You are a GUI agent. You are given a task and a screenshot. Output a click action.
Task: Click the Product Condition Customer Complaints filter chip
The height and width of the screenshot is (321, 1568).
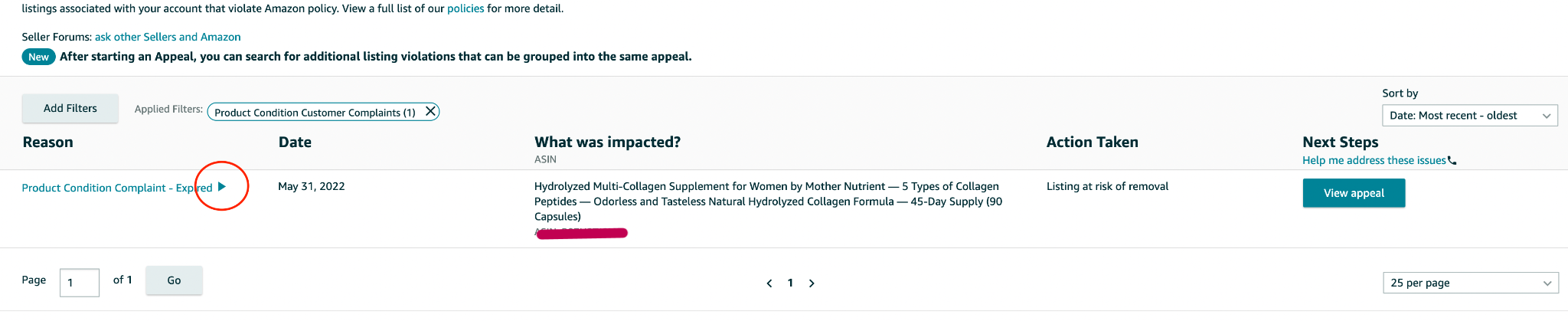click(315, 113)
